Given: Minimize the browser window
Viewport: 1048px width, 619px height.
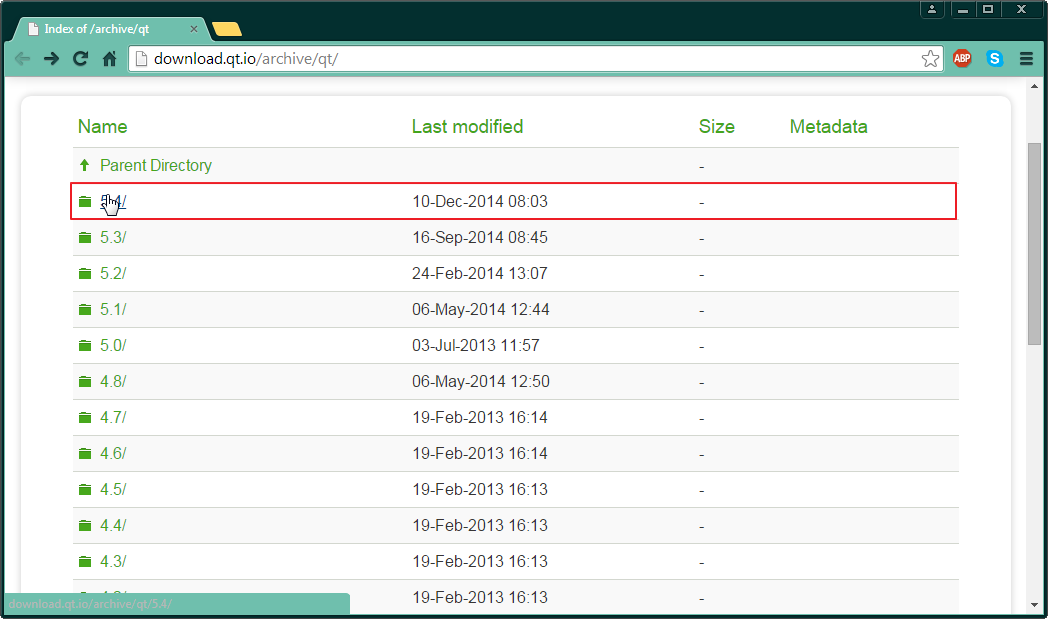Looking at the screenshot, I should pos(962,9).
